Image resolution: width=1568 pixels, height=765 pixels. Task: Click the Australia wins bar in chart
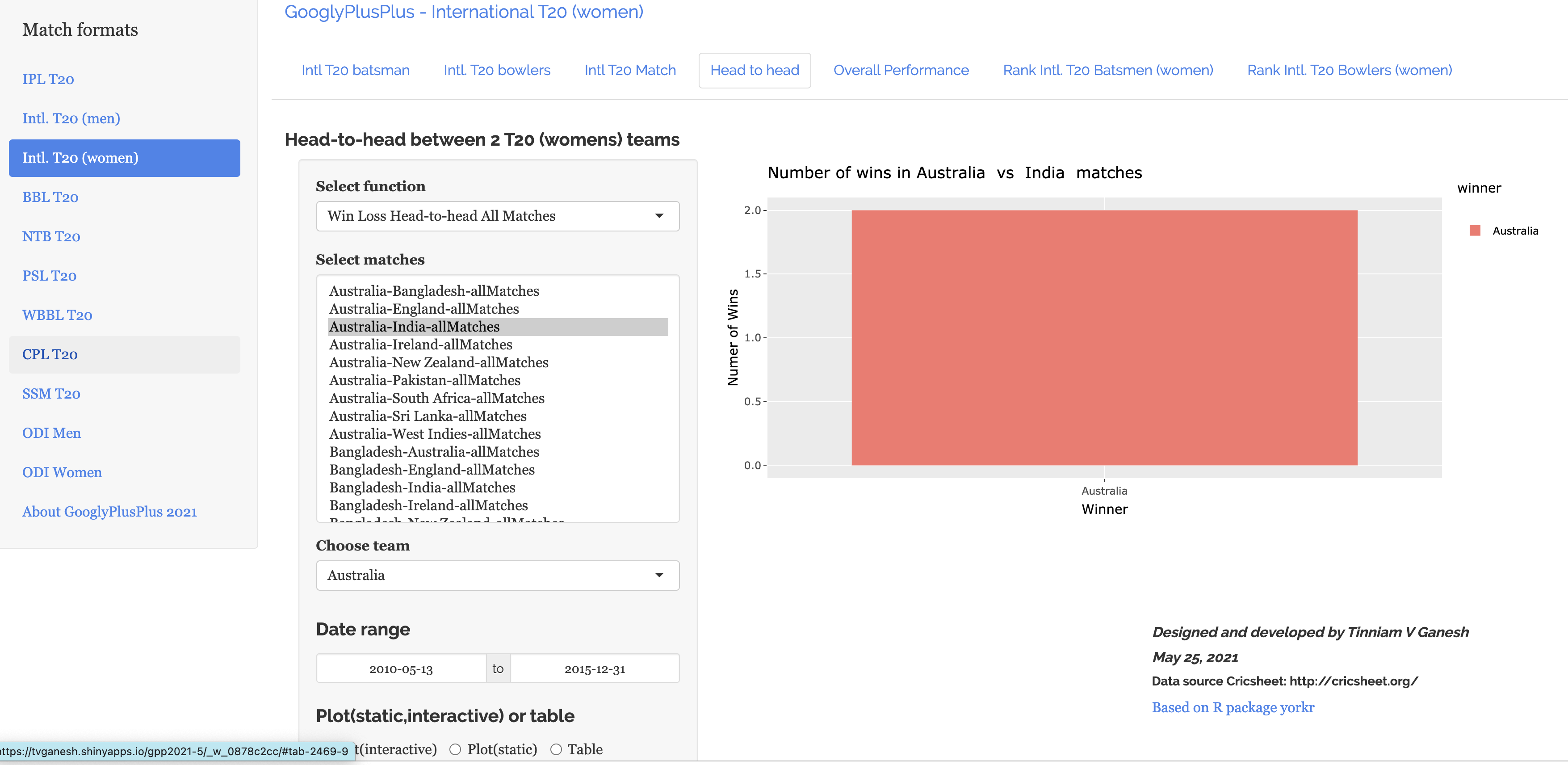(1103, 338)
